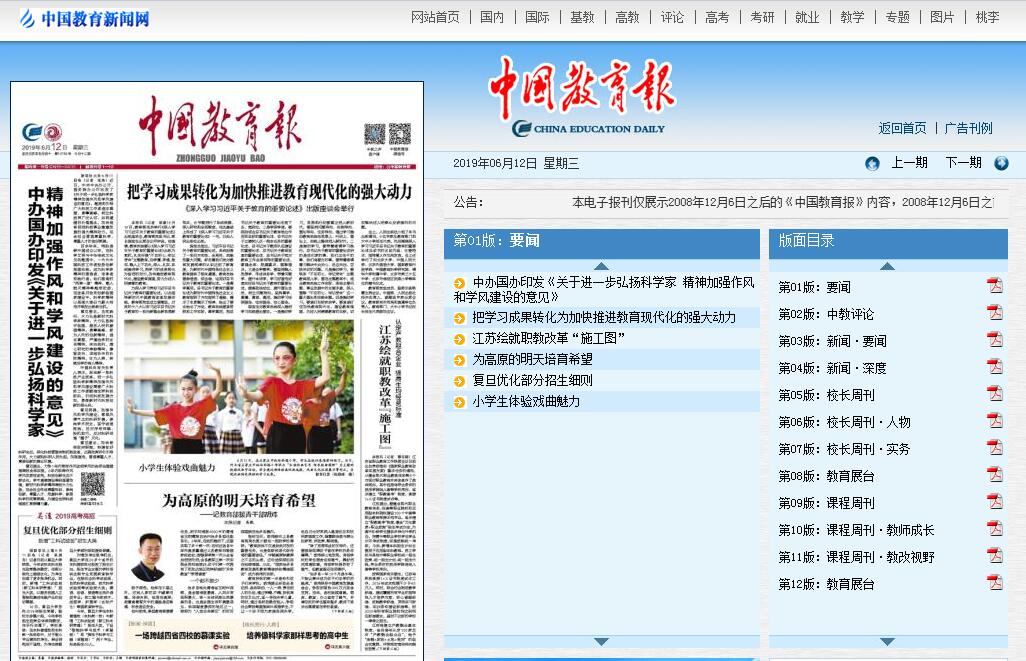Open 高考 navigation item
This screenshot has width=1026, height=661.
click(717, 17)
